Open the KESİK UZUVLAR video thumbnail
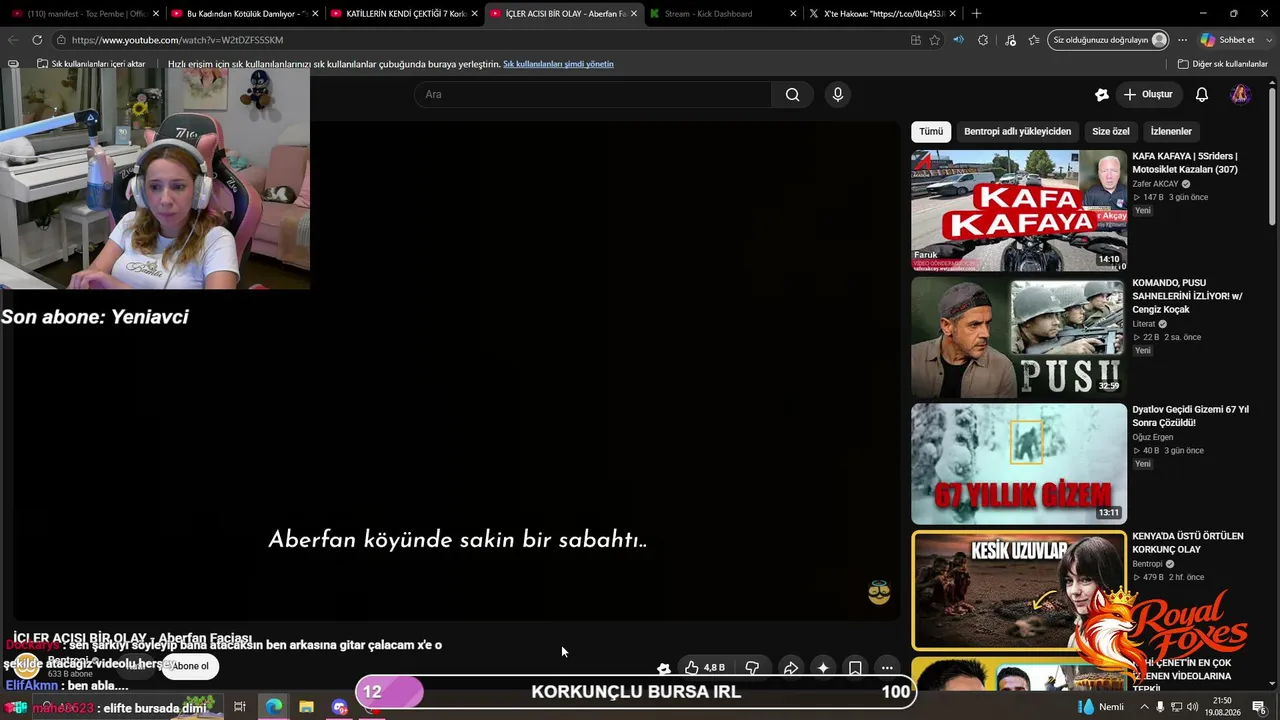This screenshot has width=1280, height=720. pos(1019,590)
